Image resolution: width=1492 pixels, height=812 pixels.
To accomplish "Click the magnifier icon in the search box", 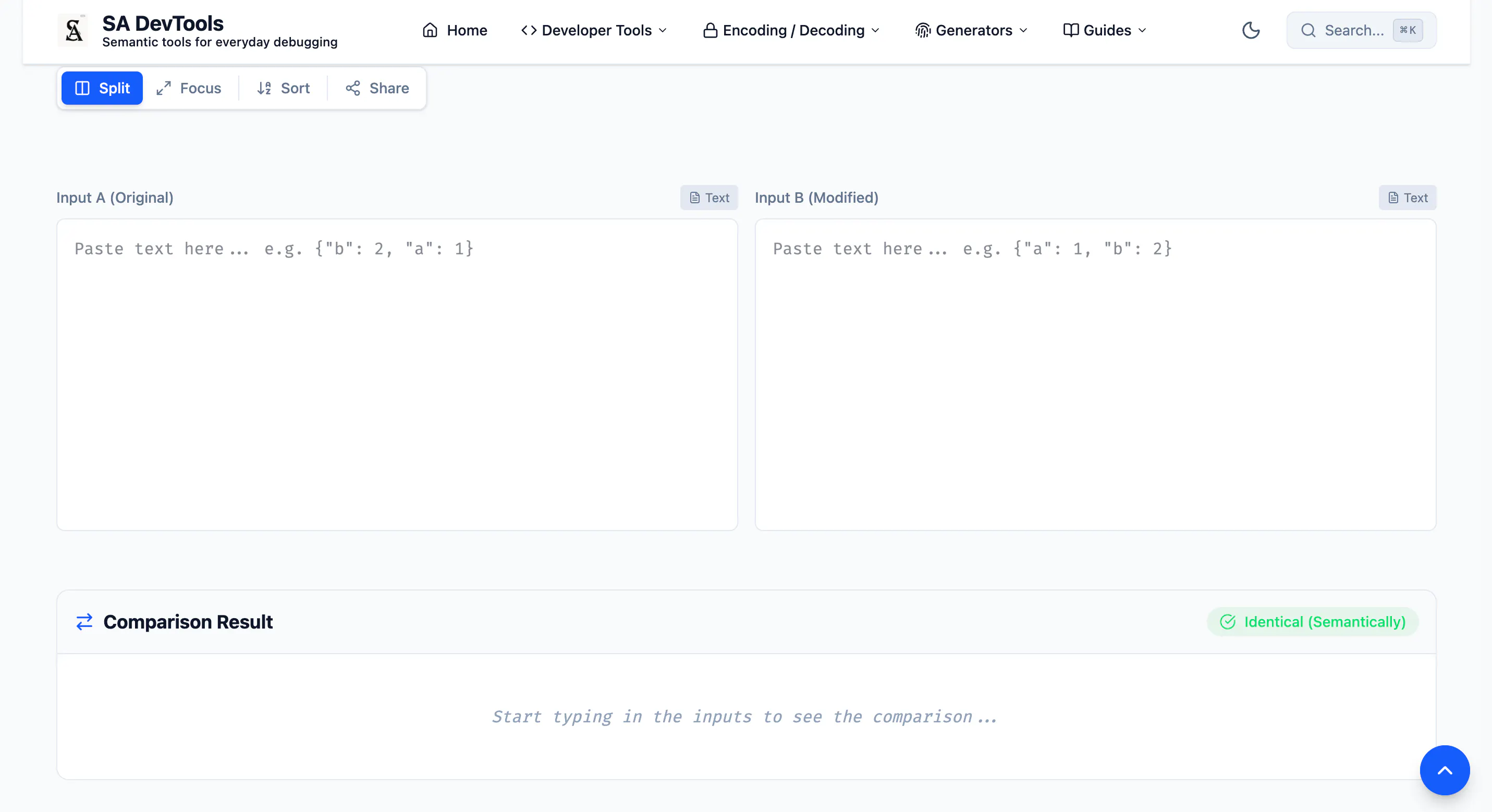I will click(1308, 30).
